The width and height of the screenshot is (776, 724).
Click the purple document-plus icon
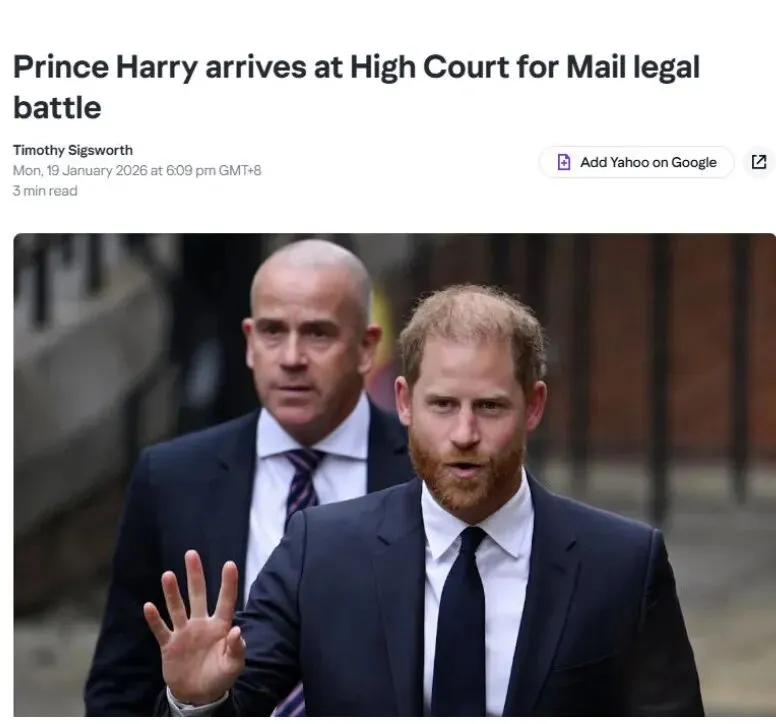563,162
